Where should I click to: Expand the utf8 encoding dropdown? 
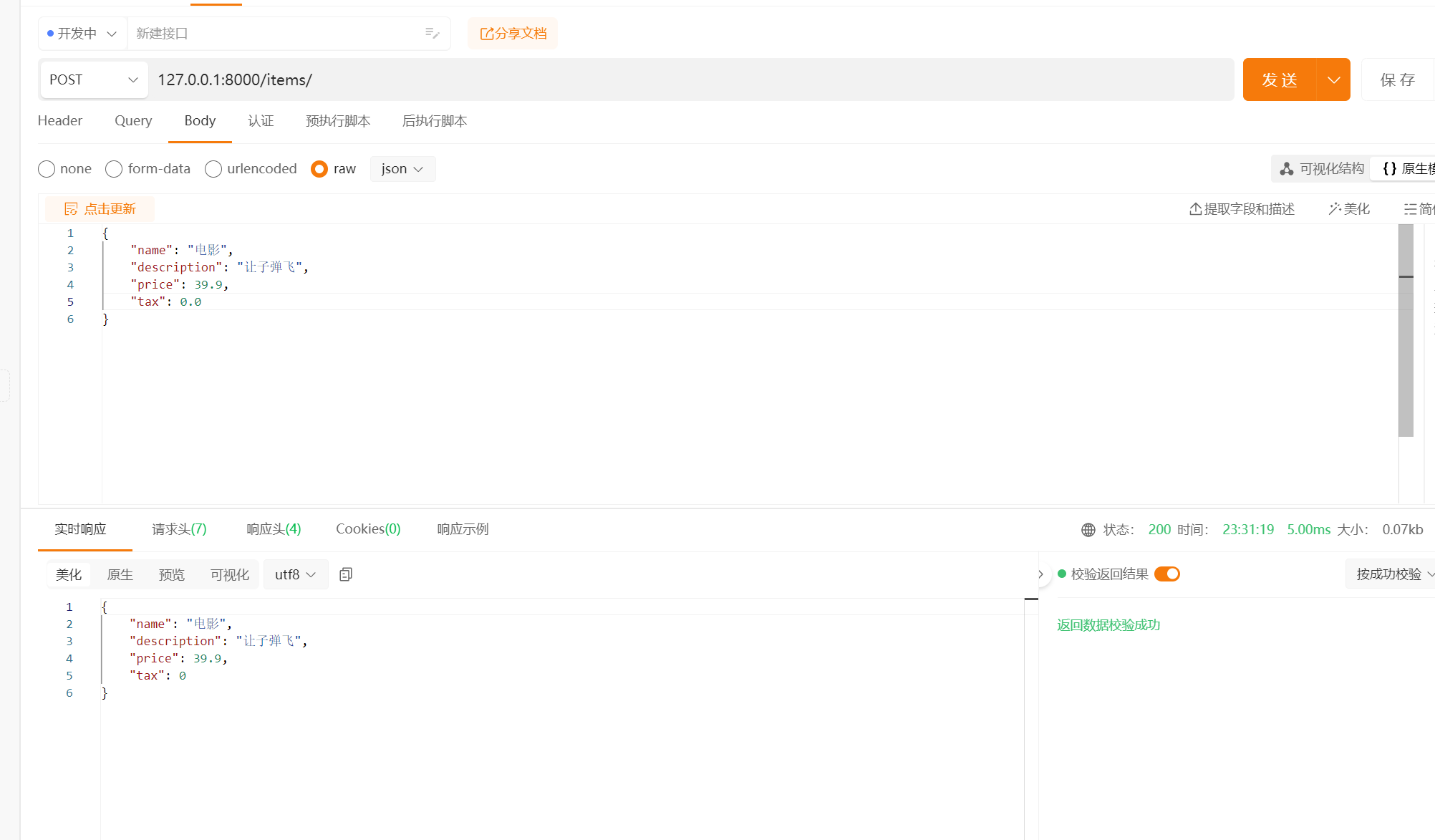click(295, 574)
